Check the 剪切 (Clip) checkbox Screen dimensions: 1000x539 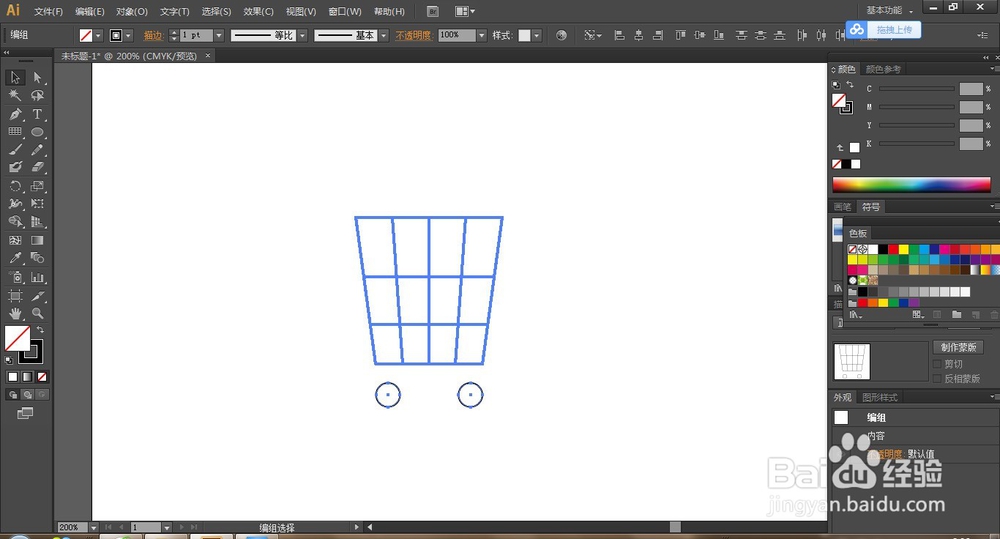937,364
